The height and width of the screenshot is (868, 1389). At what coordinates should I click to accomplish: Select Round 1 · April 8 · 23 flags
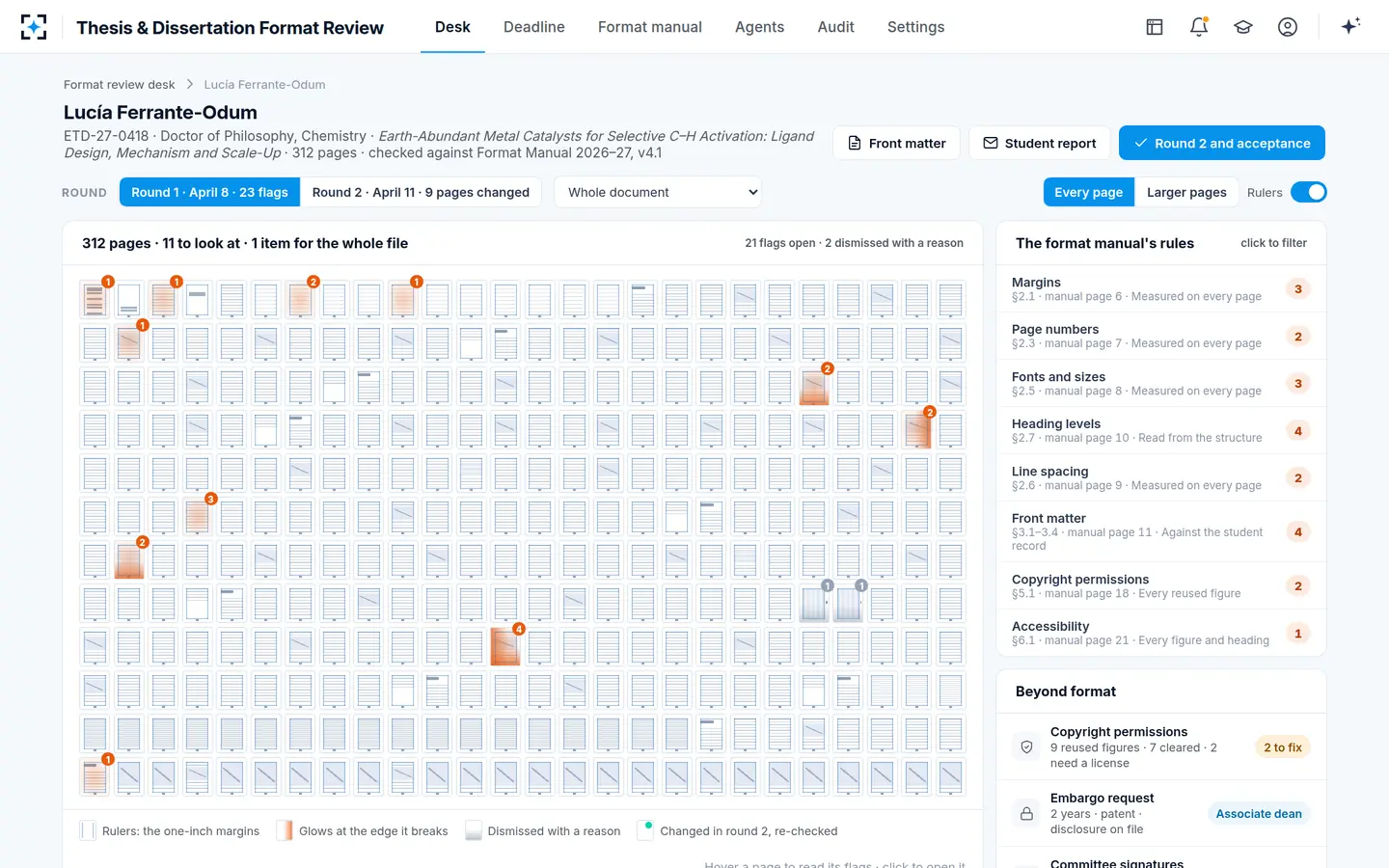pyautogui.click(x=209, y=192)
